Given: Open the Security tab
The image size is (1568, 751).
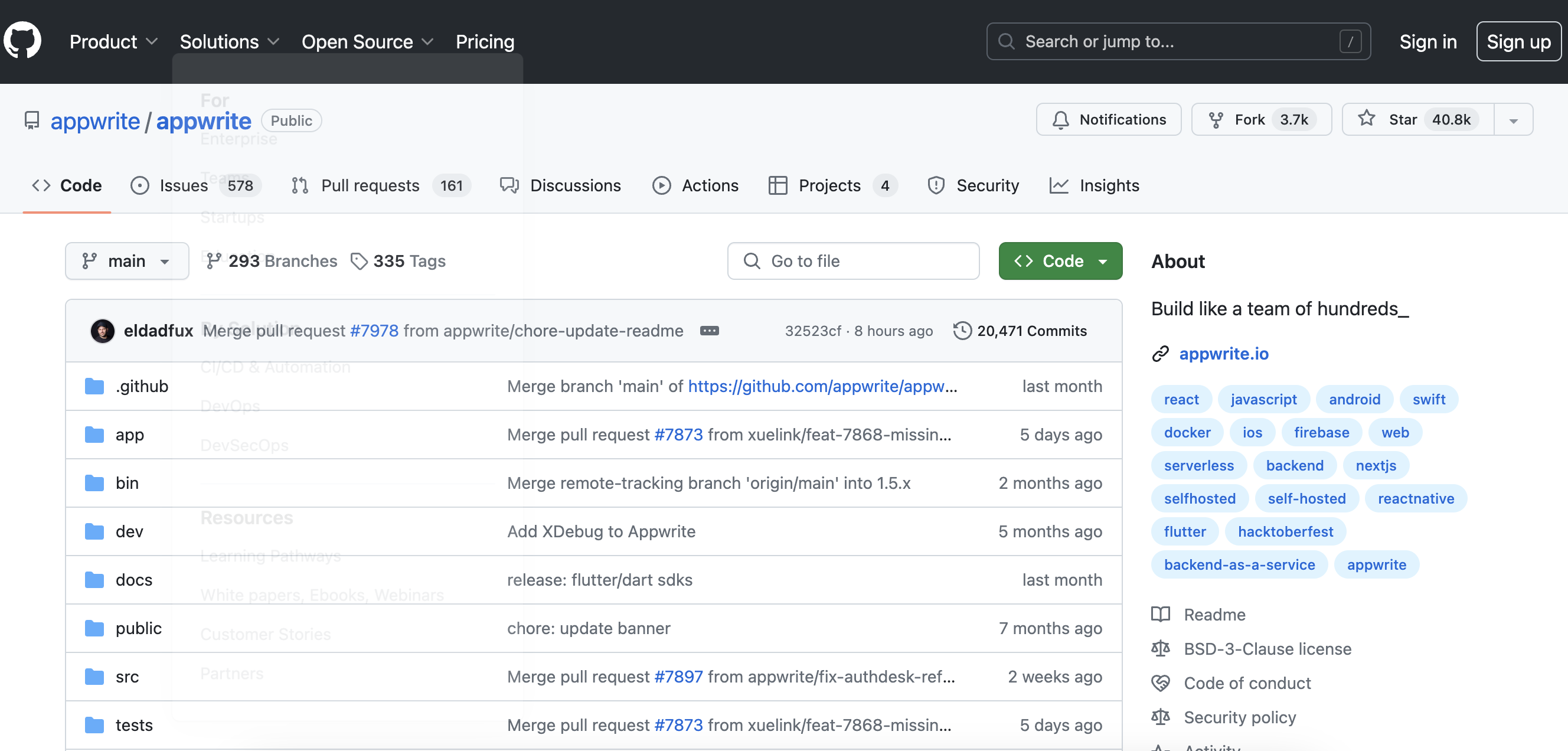Looking at the screenshot, I should (973, 185).
